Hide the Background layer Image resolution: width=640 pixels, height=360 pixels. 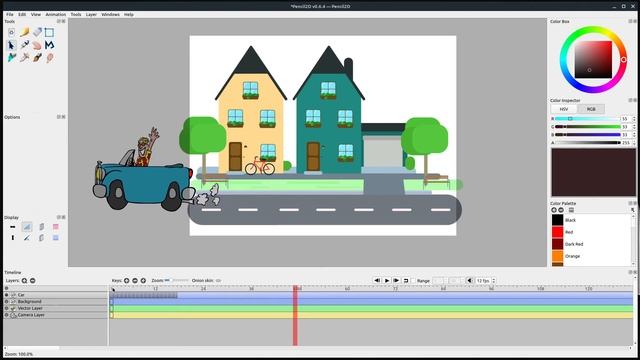coord(7,301)
